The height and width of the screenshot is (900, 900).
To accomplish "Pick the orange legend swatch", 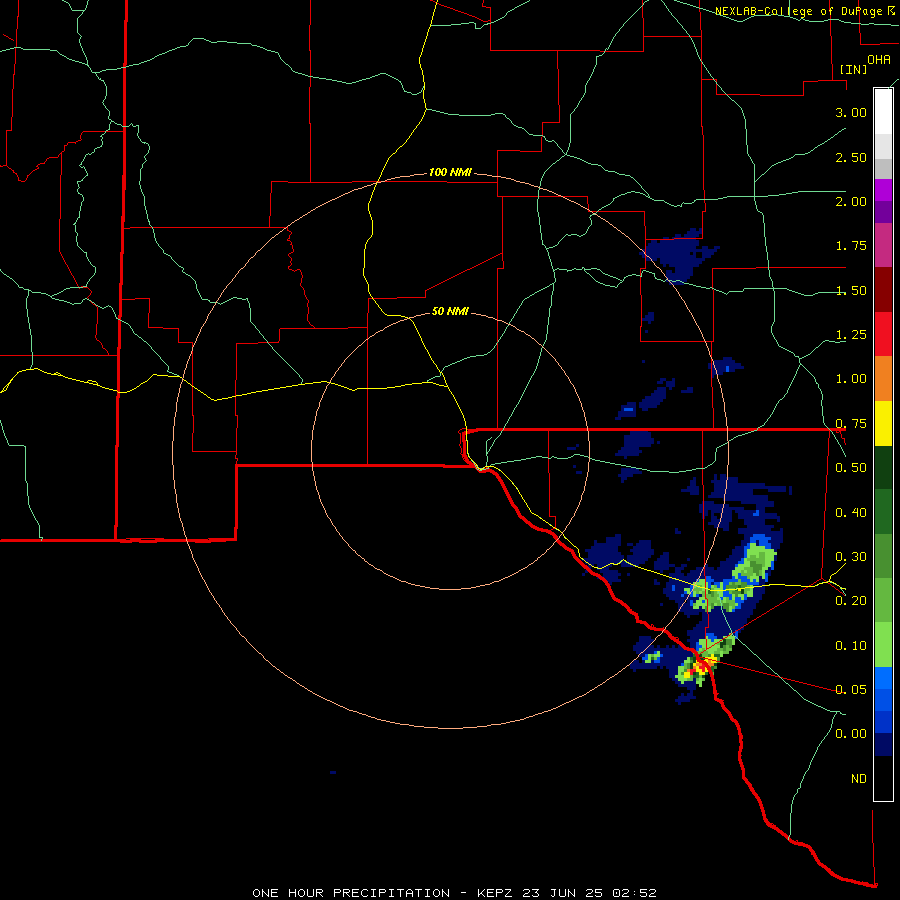I will pyautogui.click(x=883, y=378).
